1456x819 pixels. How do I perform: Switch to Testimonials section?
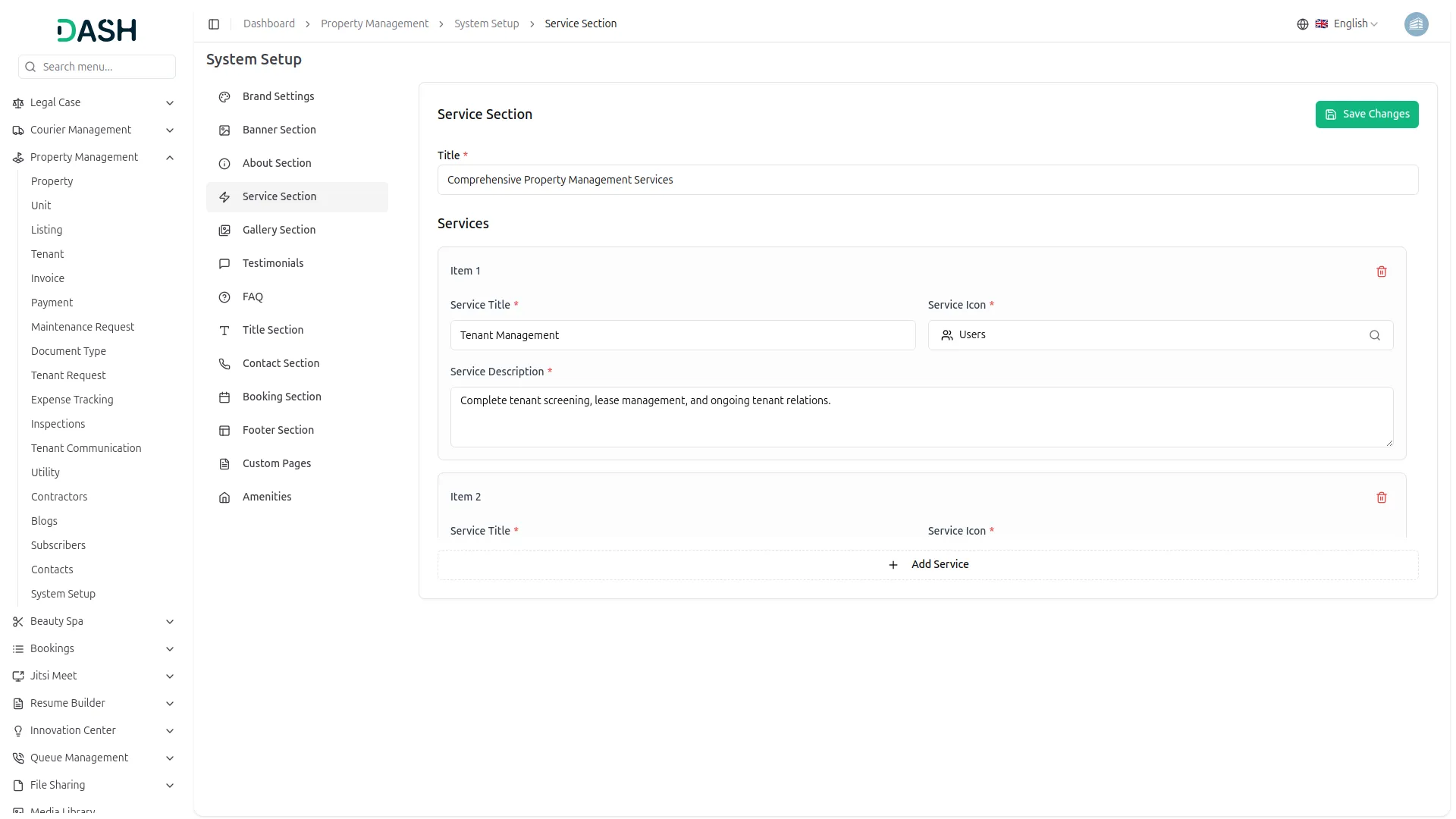[272, 263]
